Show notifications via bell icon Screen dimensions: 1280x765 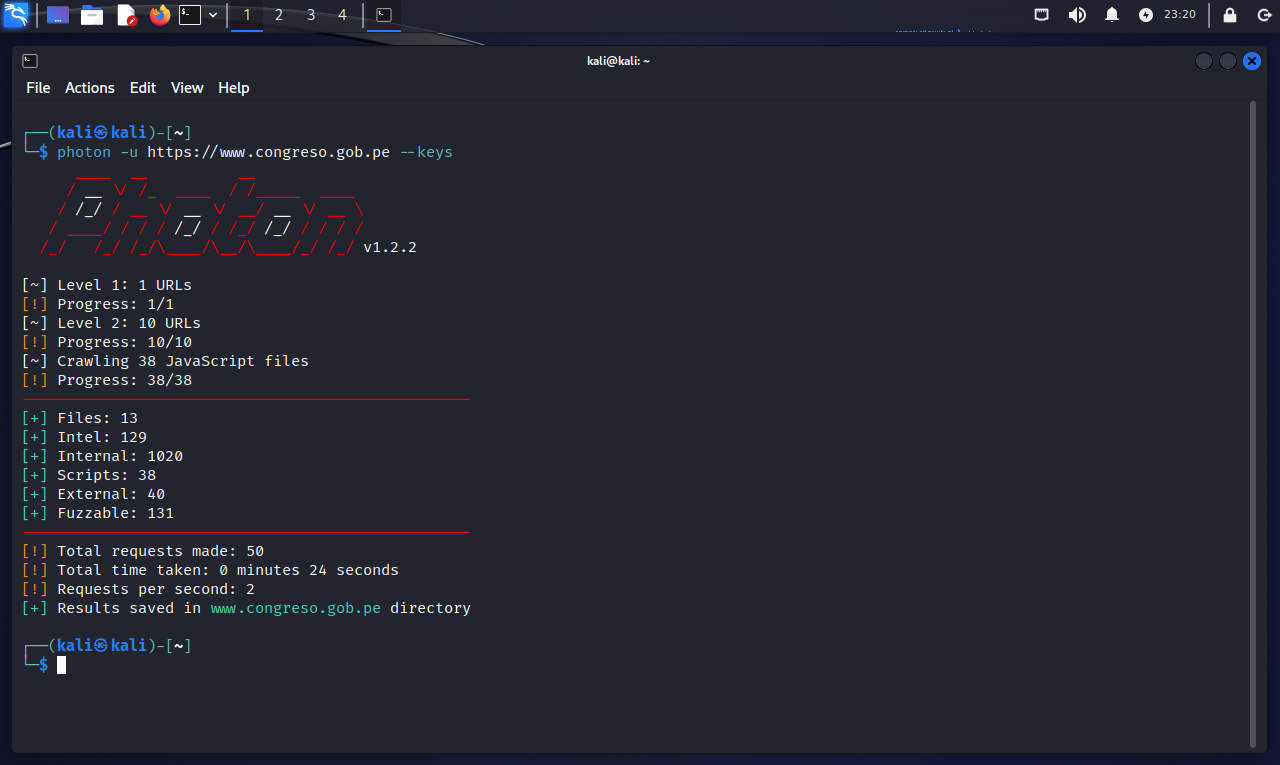pos(1112,15)
